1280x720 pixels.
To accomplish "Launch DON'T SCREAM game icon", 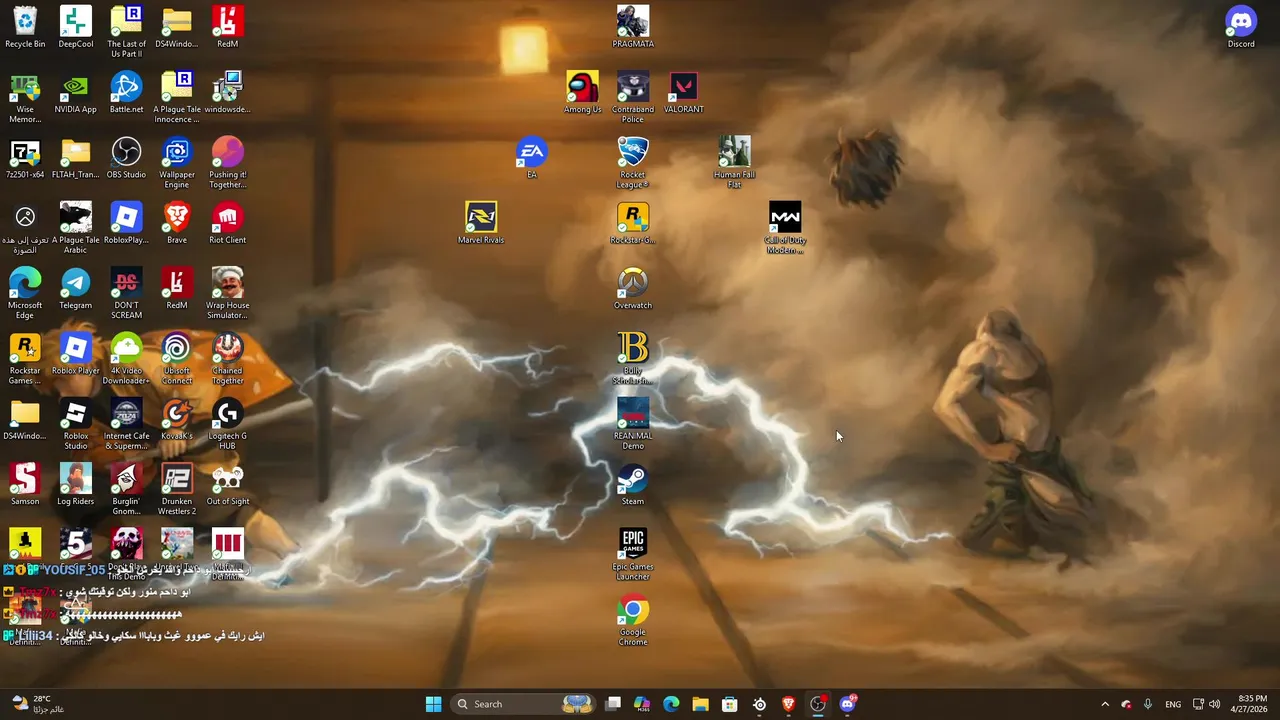I will click(x=126, y=294).
